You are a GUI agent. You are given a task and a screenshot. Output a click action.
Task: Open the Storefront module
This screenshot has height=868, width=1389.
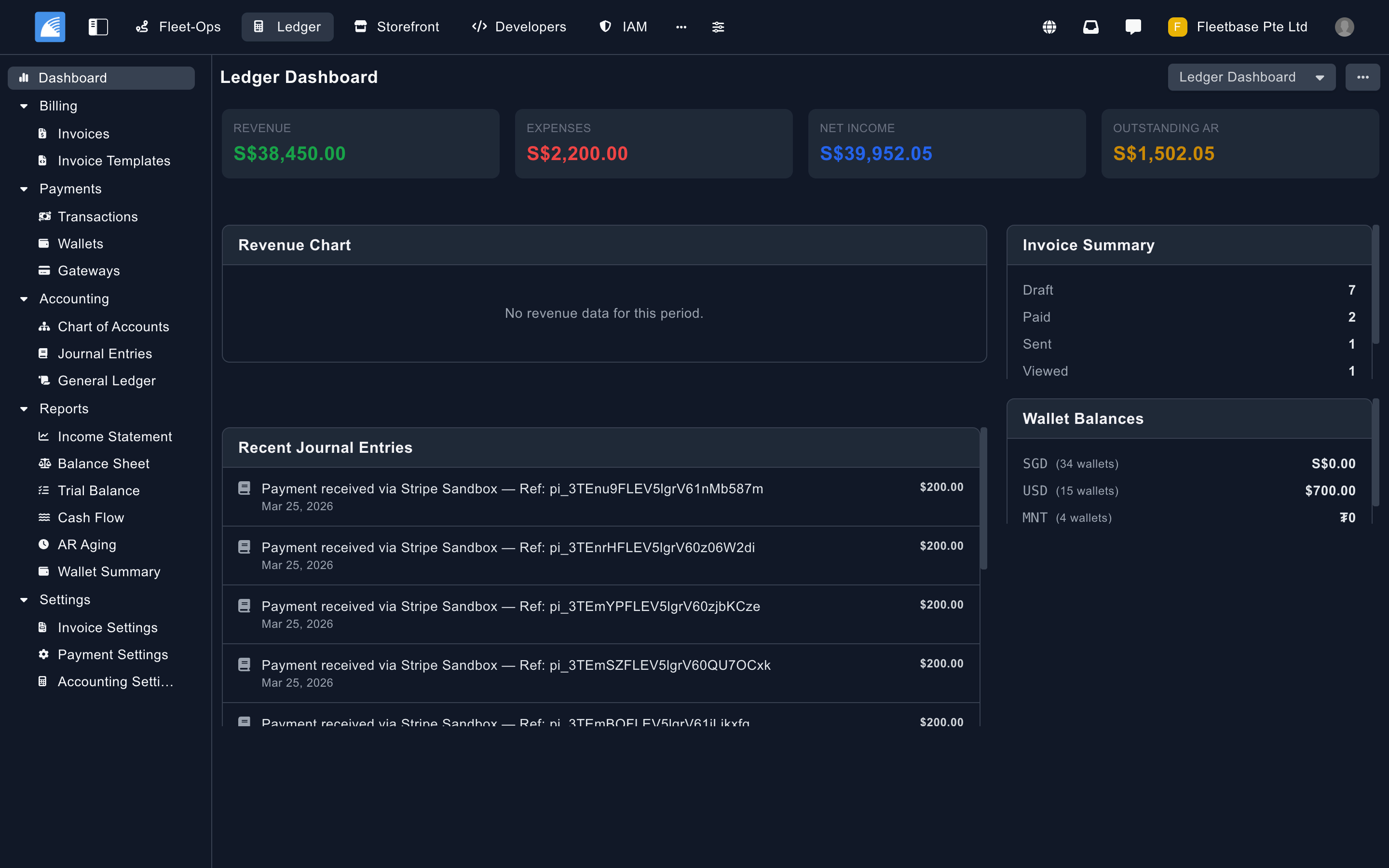396,27
